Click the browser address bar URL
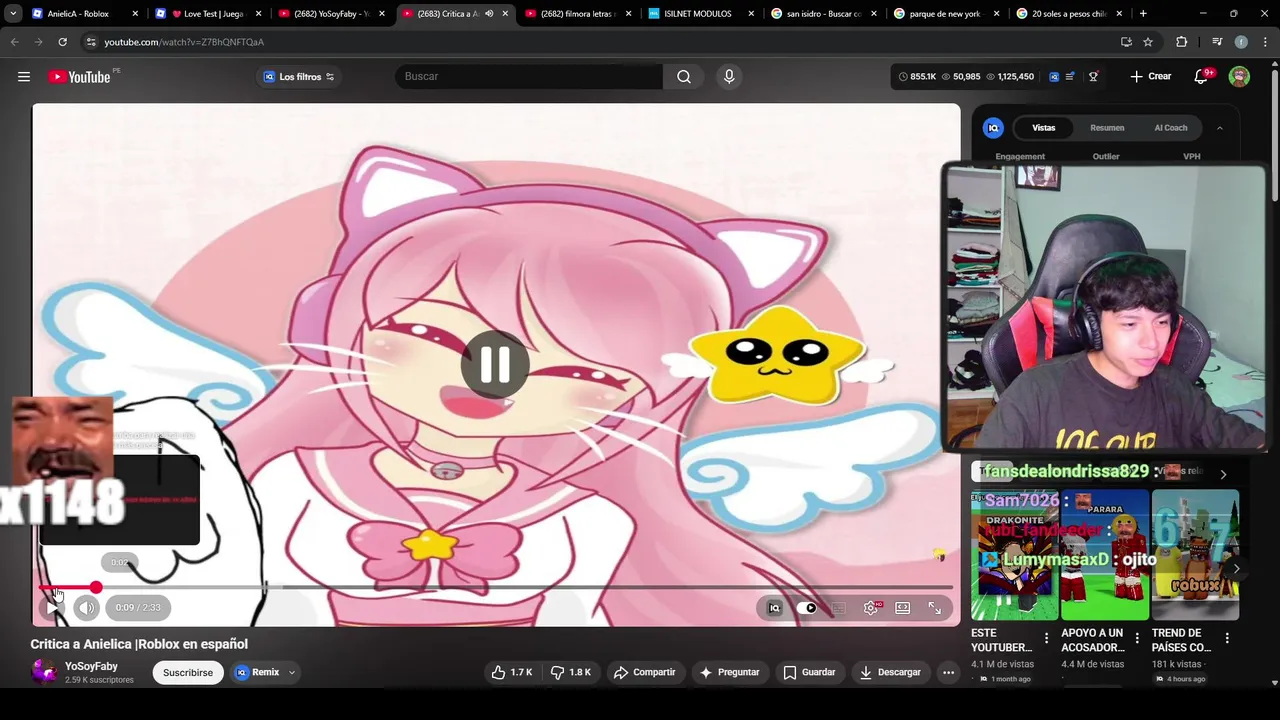 184,42
